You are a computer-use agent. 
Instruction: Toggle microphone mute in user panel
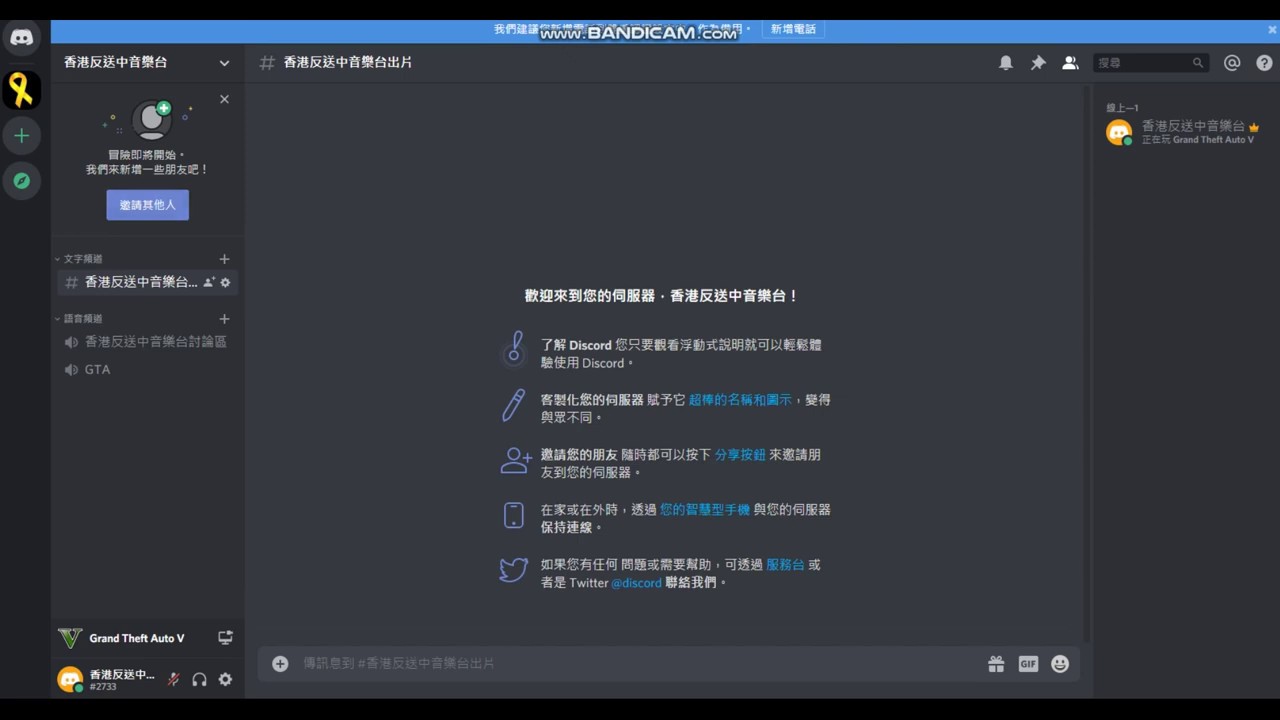173,680
